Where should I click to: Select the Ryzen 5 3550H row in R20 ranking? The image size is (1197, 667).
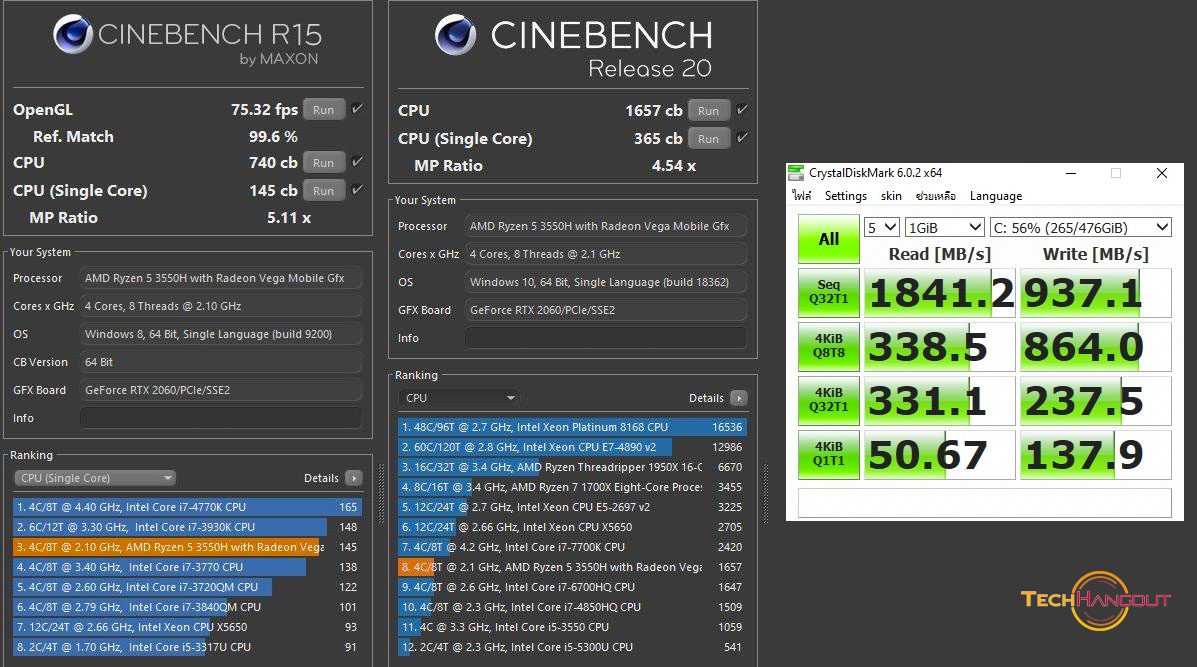pyautogui.click(x=572, y=567)
